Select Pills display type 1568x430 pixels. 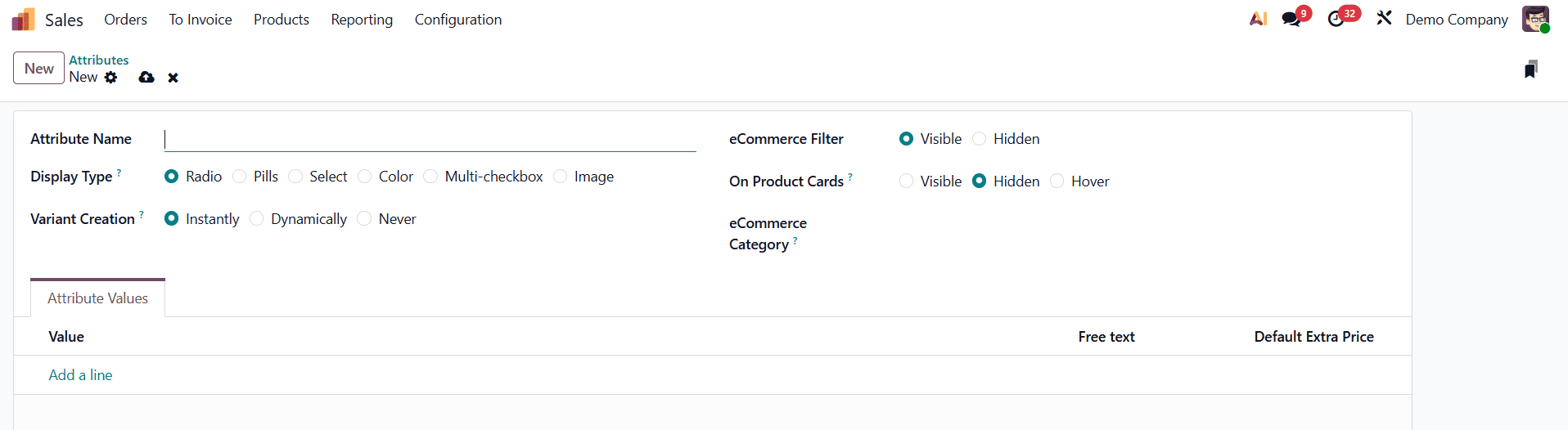[x=240, y=177]
